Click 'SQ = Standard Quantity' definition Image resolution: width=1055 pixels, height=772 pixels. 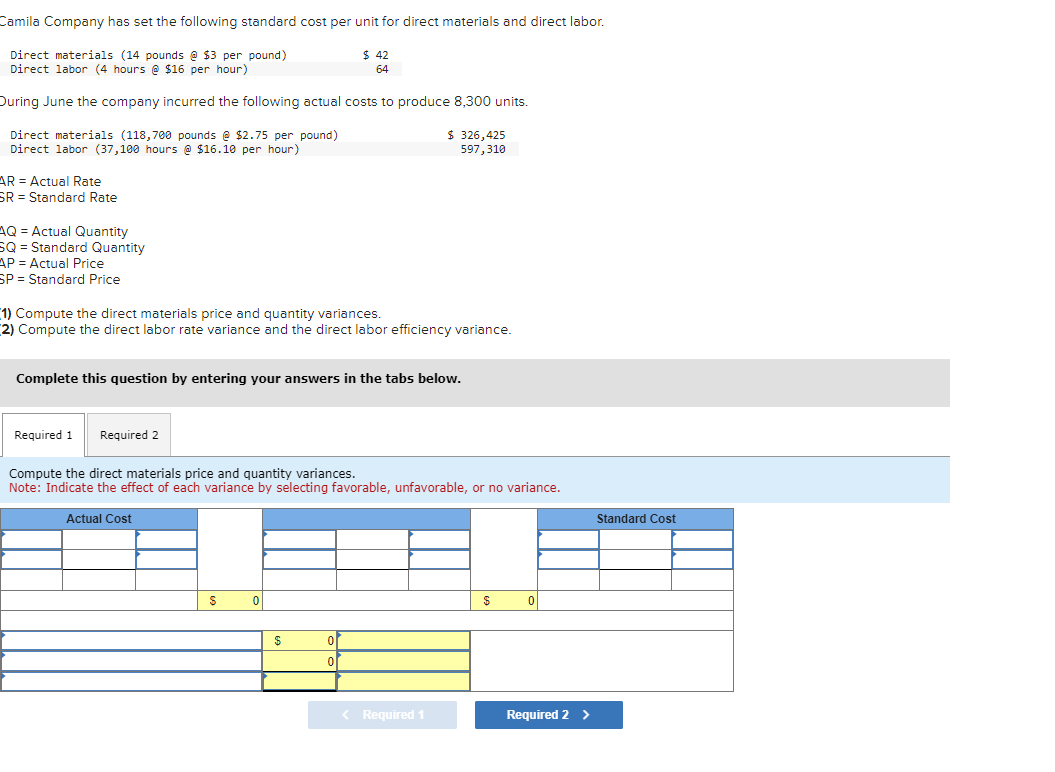click(72, 248)
